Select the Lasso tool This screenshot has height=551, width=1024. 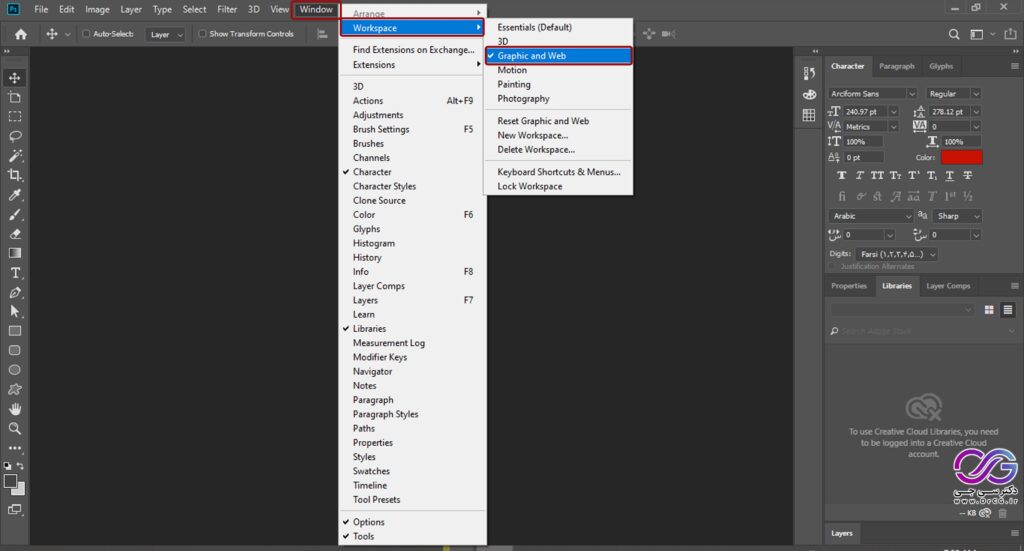14,136
